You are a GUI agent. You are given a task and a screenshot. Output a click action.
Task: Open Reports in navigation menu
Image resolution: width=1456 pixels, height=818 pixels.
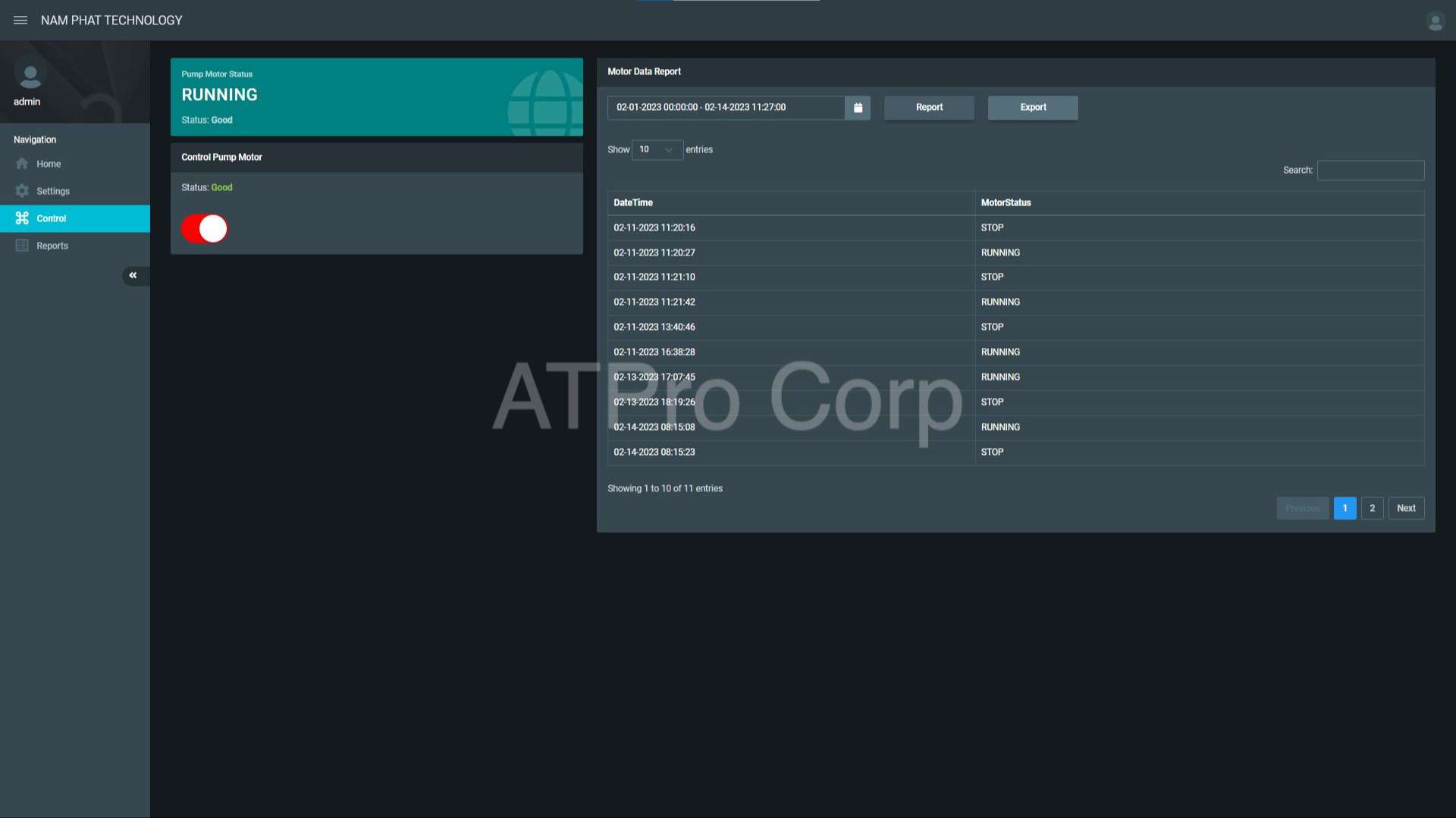(x=52, y=246)
